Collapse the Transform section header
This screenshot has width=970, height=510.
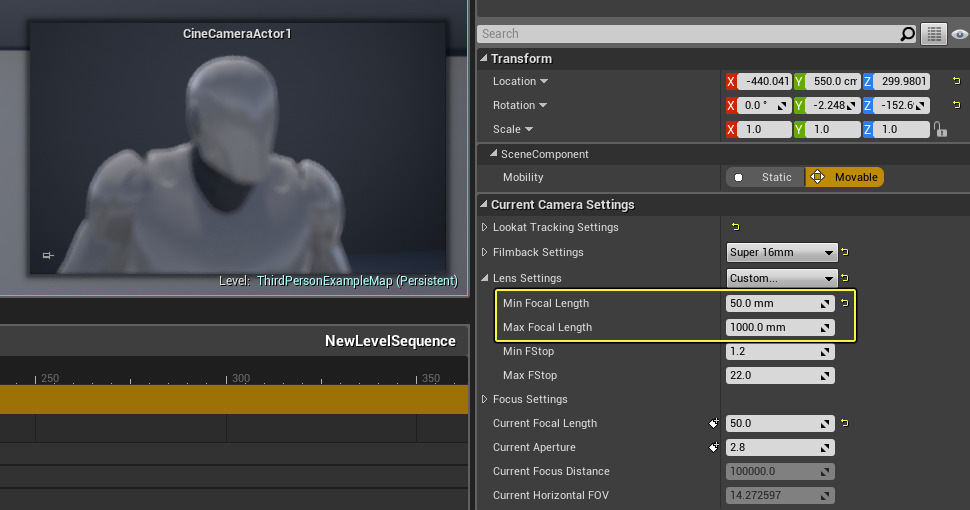point(484,59)
